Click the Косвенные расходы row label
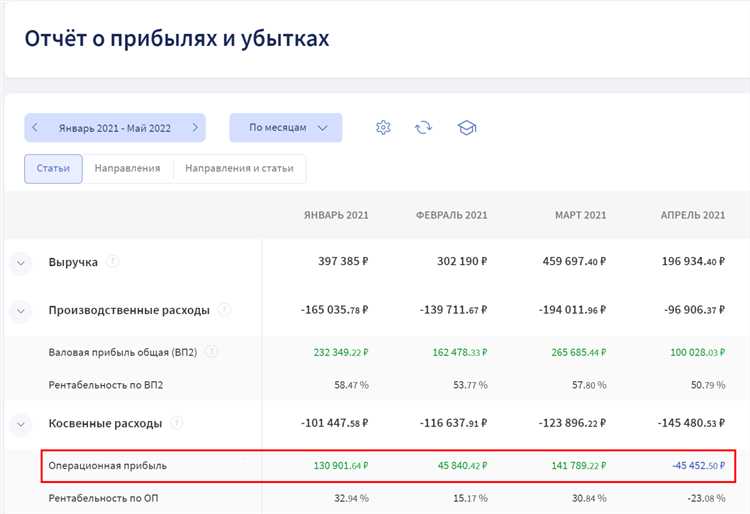The height and width of the screenshot is (514, 750). [x=105, y=424]
